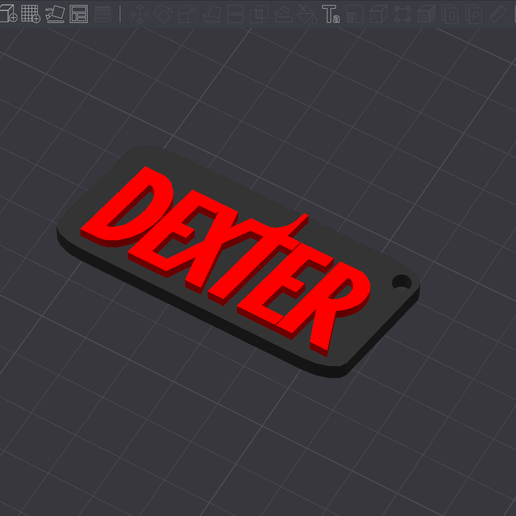This screenshot has height=516, width=516.
Task: Click the L-shaped corner icon after Text
Action: [x=355, y=14]
